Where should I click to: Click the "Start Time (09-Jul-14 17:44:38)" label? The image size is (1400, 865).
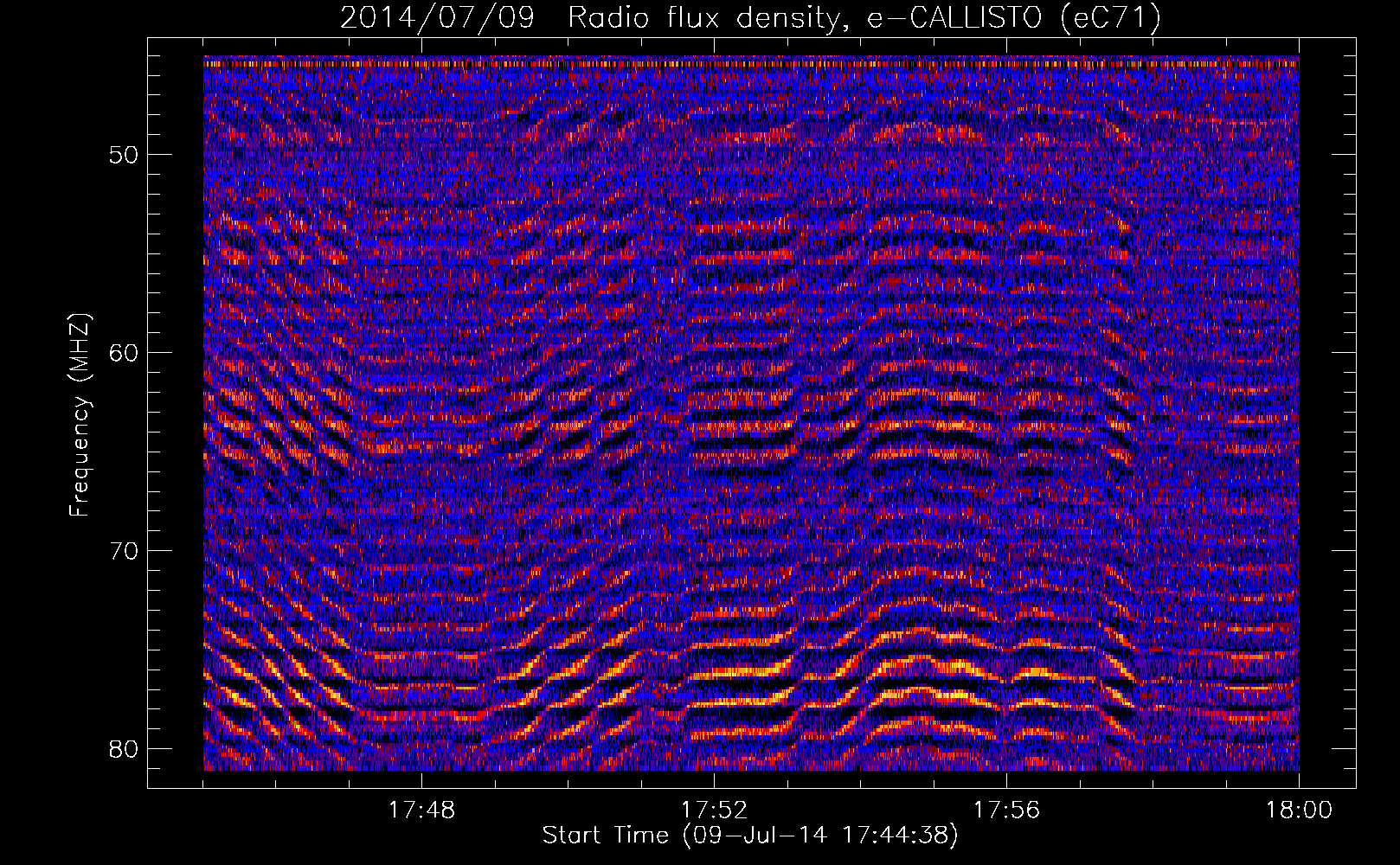click(750, 836)
